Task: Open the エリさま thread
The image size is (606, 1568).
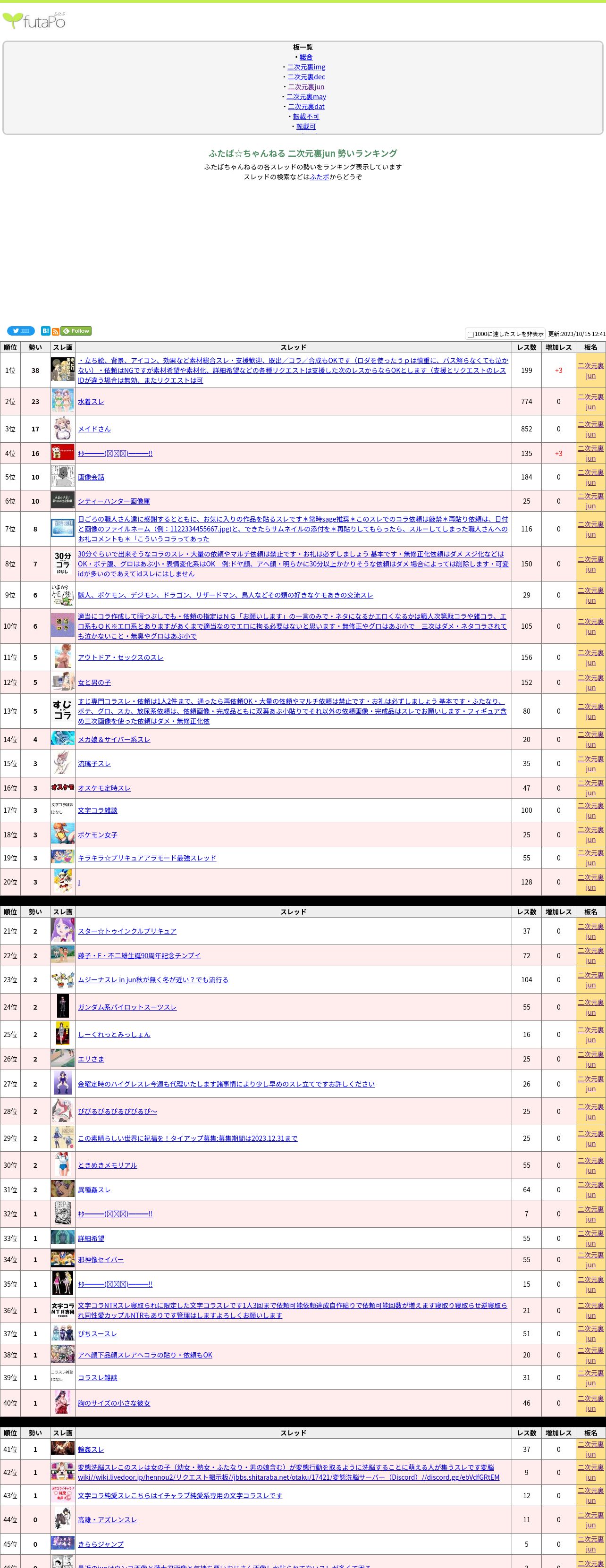Action: tap(91, 1059)
